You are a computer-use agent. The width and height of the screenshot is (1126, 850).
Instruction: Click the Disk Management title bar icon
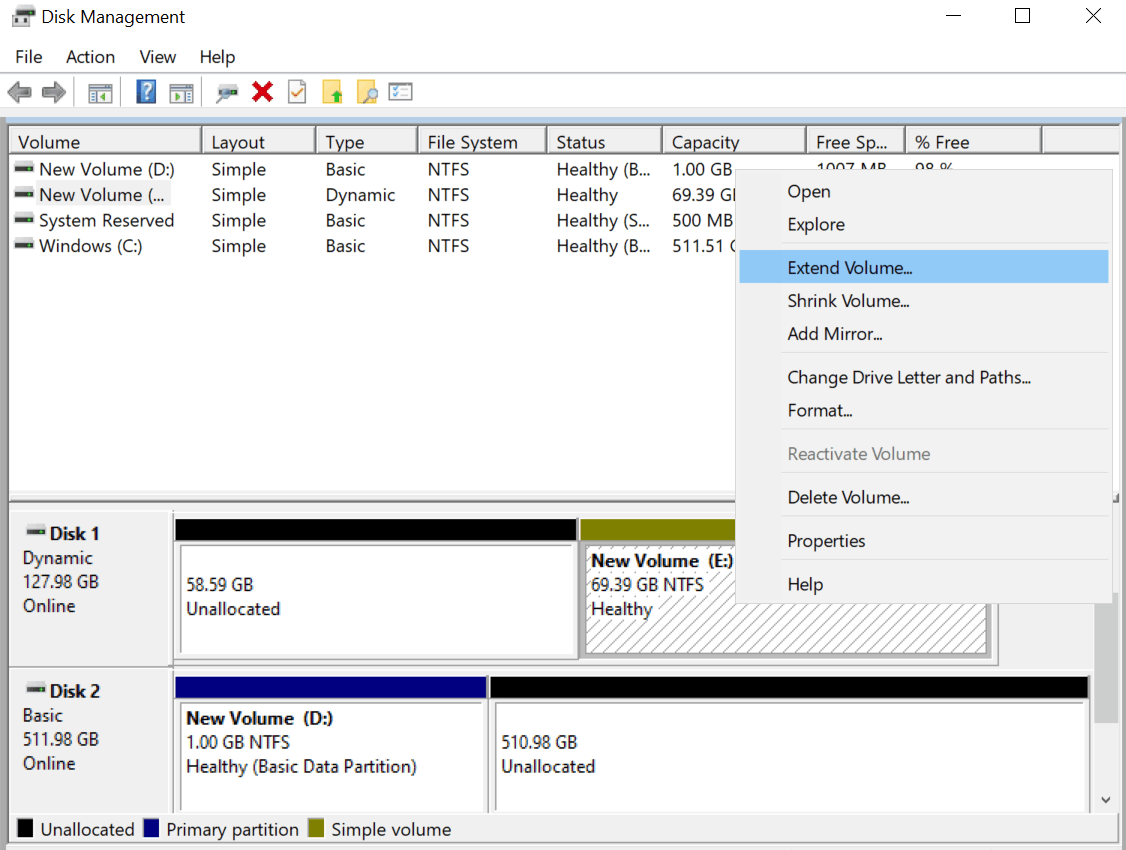(23, 16)
